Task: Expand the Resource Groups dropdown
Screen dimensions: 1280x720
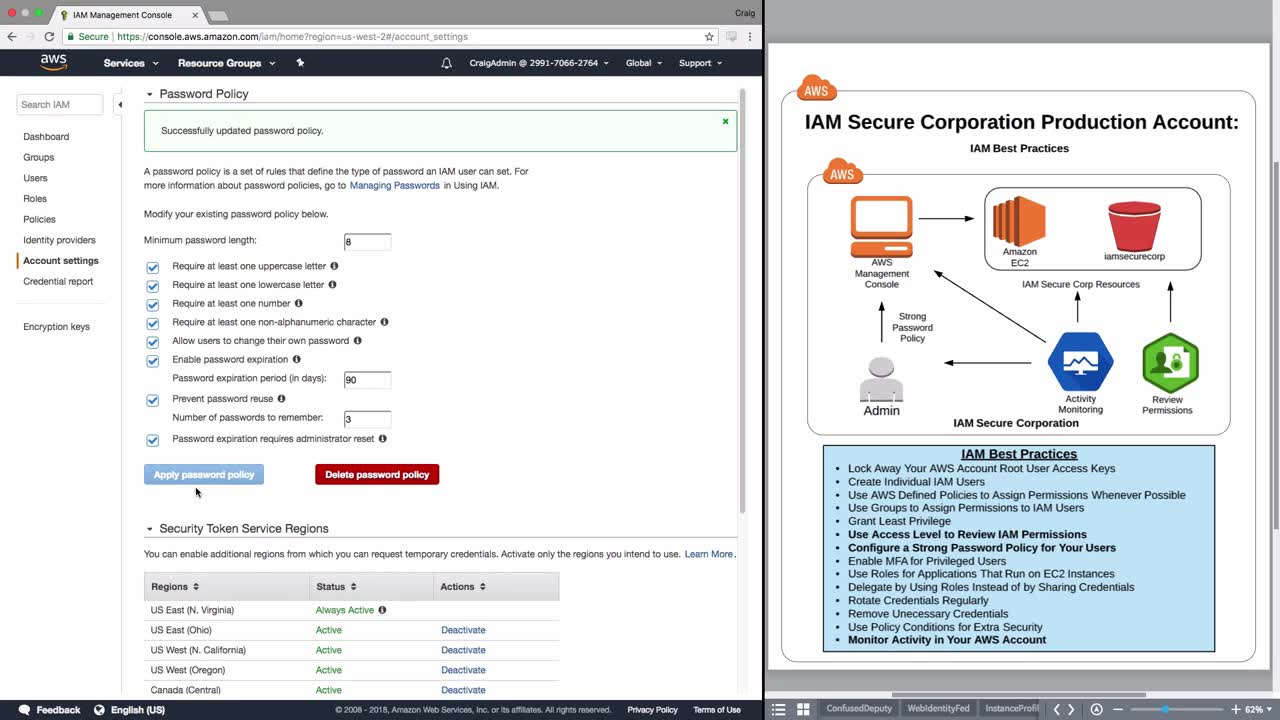Action: coord(226,63)
